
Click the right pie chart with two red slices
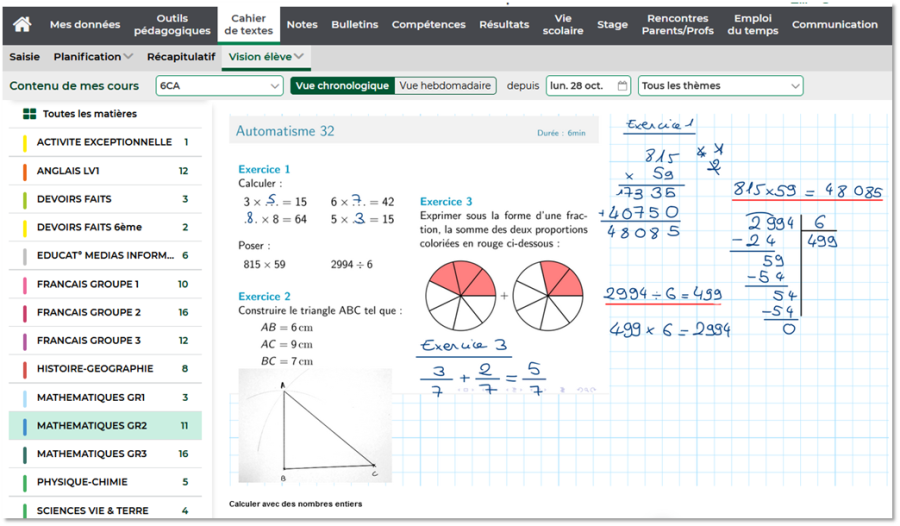pyautogui.click(x=548, y=296)
